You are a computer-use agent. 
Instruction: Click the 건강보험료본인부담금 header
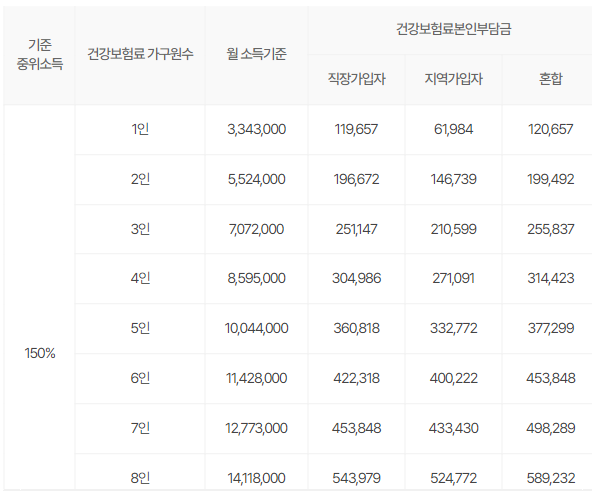point(453,29)
